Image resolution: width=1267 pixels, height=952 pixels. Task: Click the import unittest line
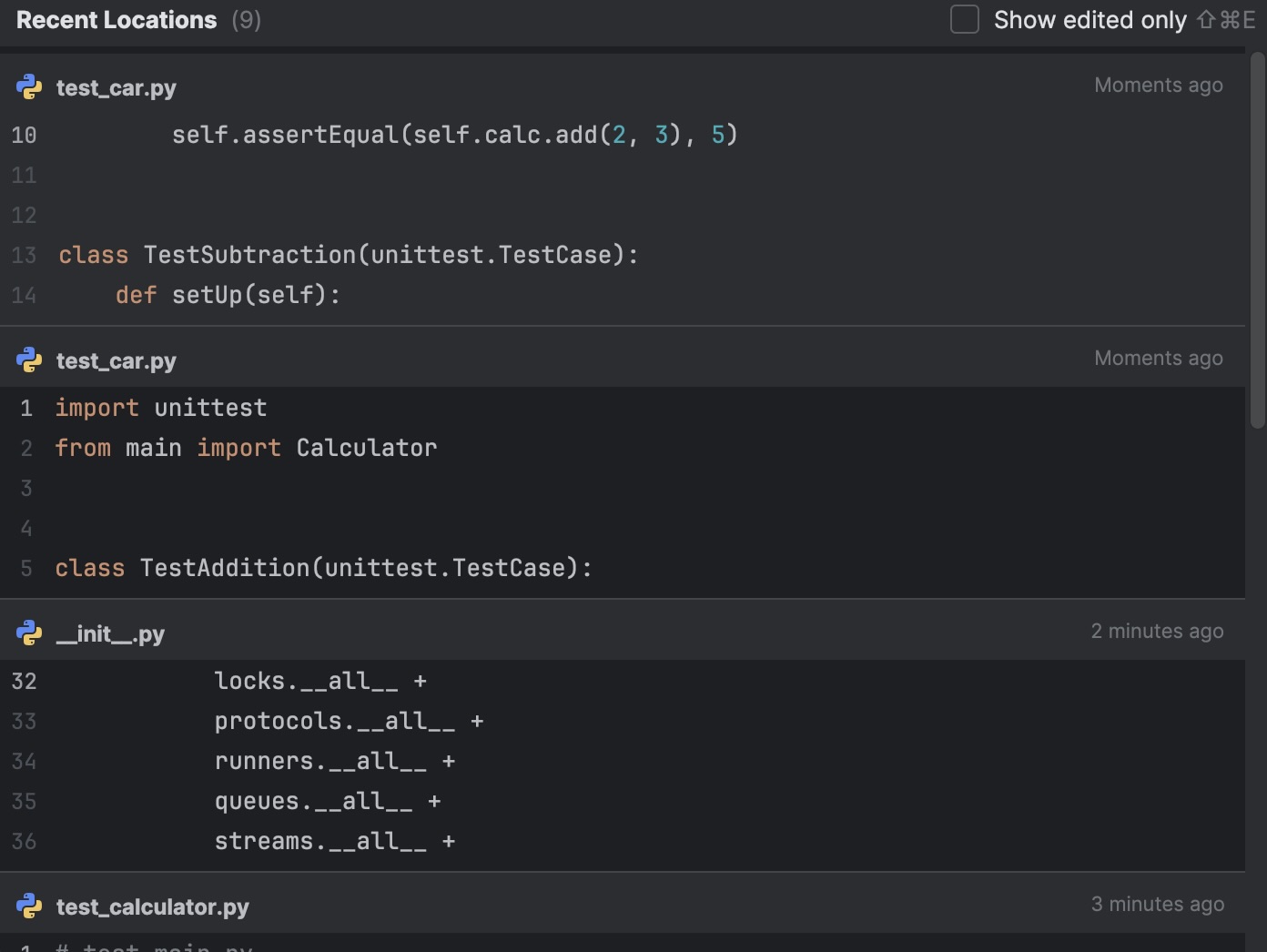click(x=160, y=407)
